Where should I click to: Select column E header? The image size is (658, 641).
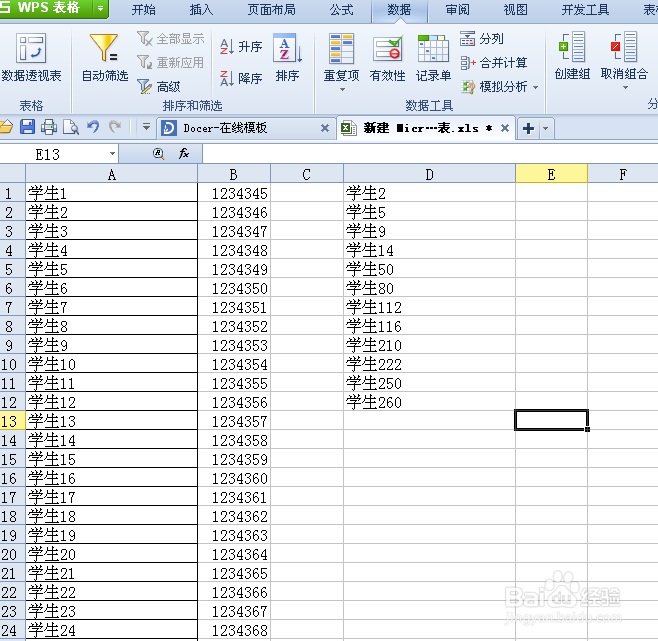click(x=551, y=174)
